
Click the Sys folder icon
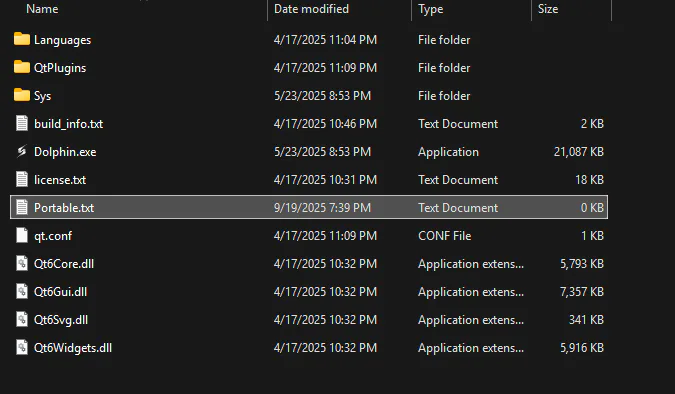tap(22, 95)
